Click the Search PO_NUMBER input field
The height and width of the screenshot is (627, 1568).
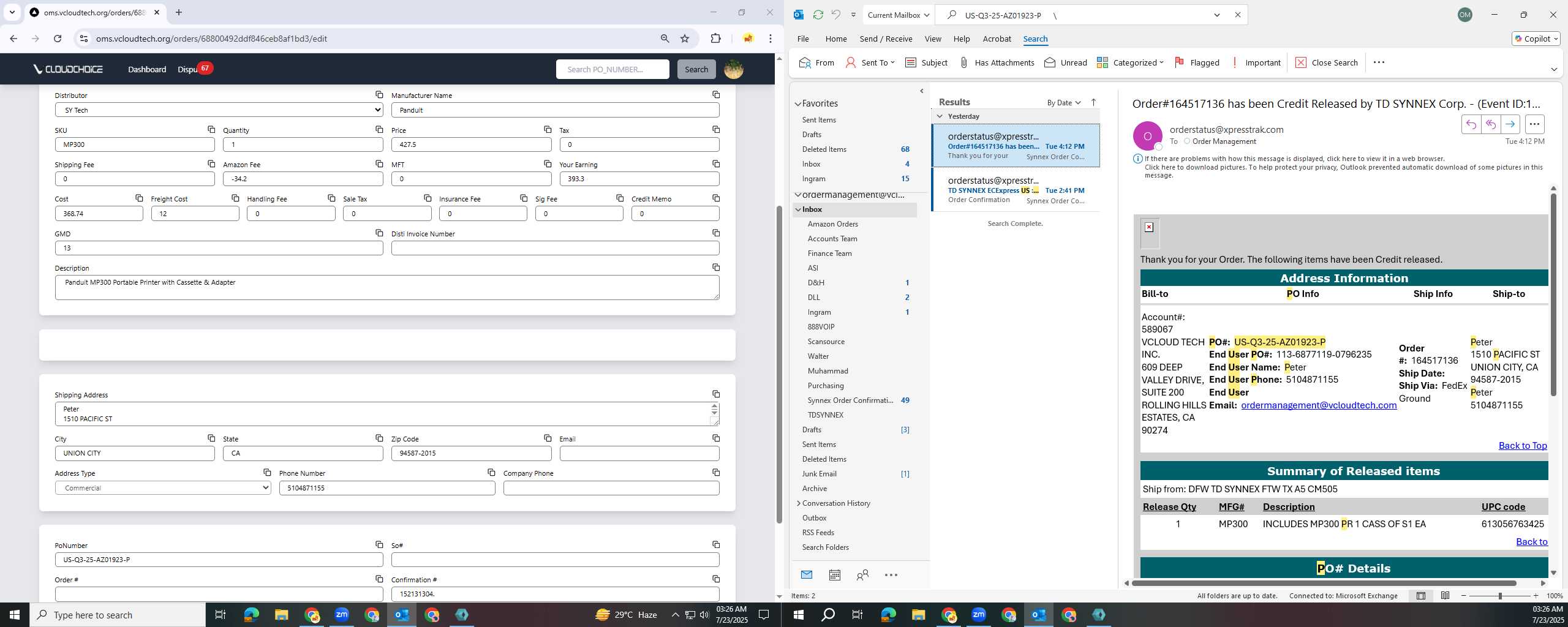(x=612, y=69)
